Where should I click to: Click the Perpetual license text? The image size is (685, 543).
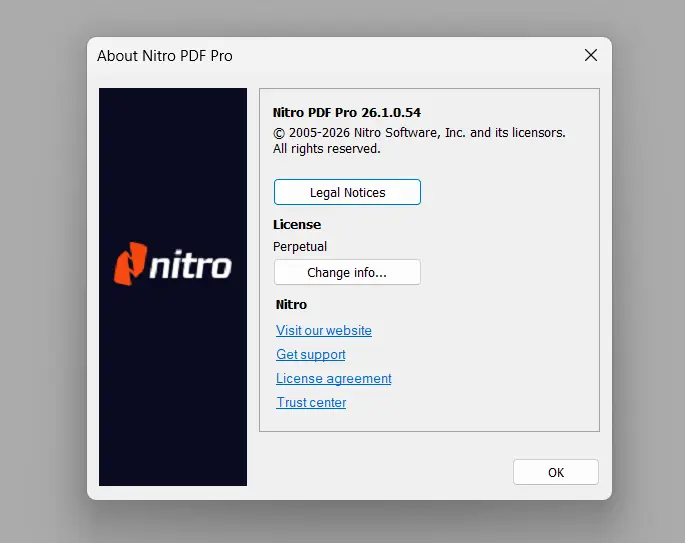(300, 247)
